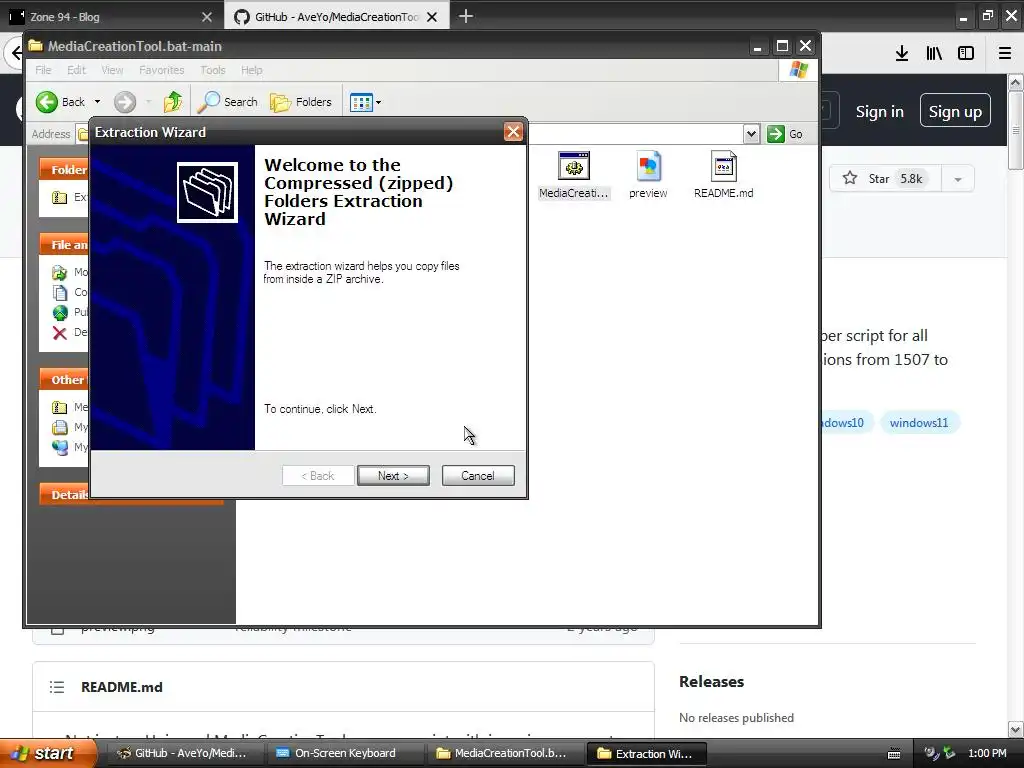Click the Publish to web globe icon
1024x768 pixels.
coord(59,313)
